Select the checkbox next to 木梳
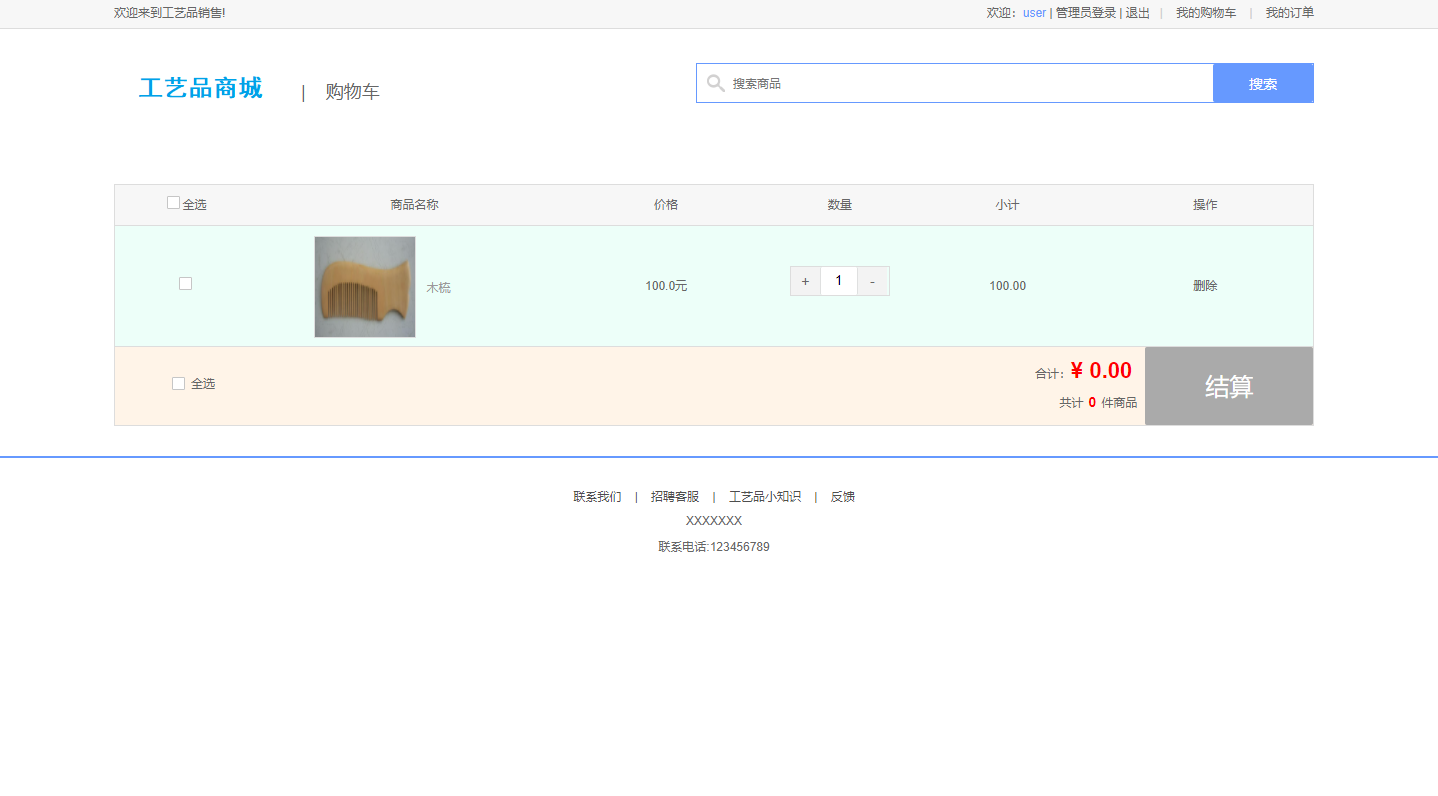The image size is (1438, 796). (x=185, y=283)
